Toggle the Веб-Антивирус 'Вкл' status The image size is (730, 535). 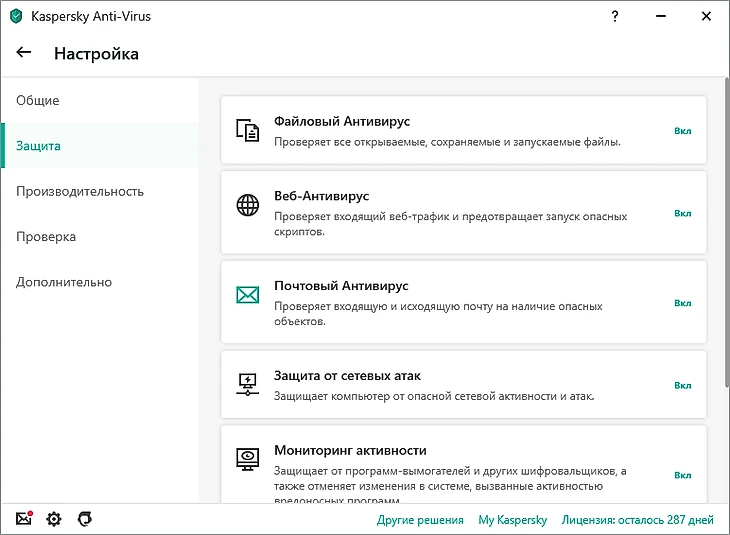coord(682,213)
